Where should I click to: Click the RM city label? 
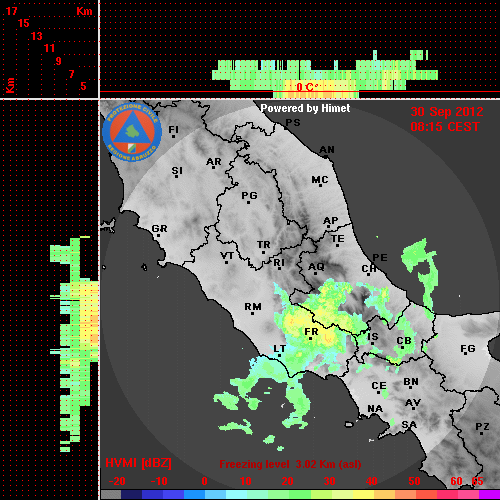click(253, 307)
